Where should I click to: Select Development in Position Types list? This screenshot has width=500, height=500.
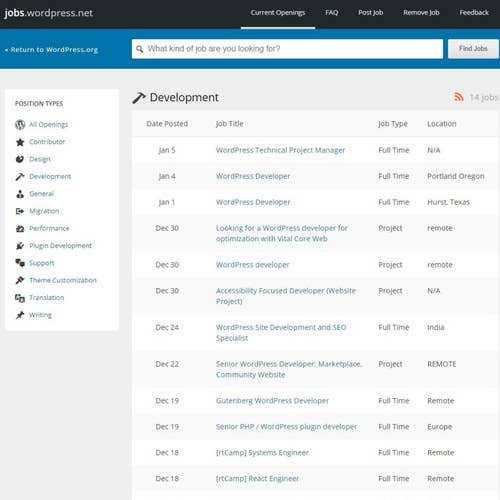pos(50,177)
